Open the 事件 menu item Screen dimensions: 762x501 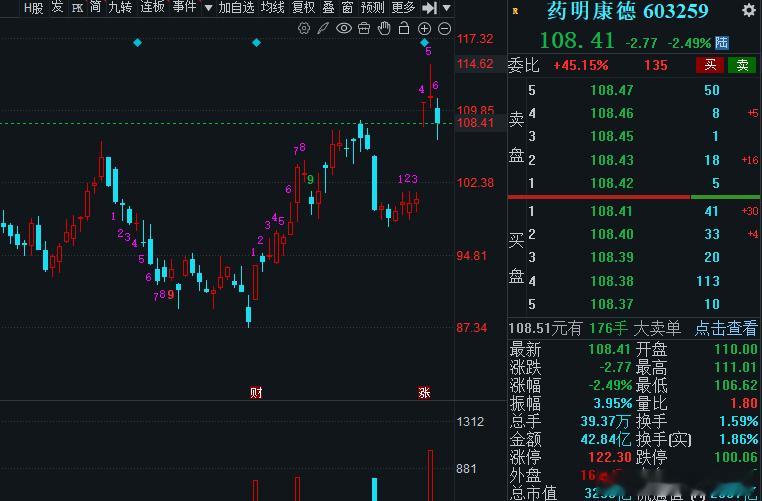tap(185, 7)
